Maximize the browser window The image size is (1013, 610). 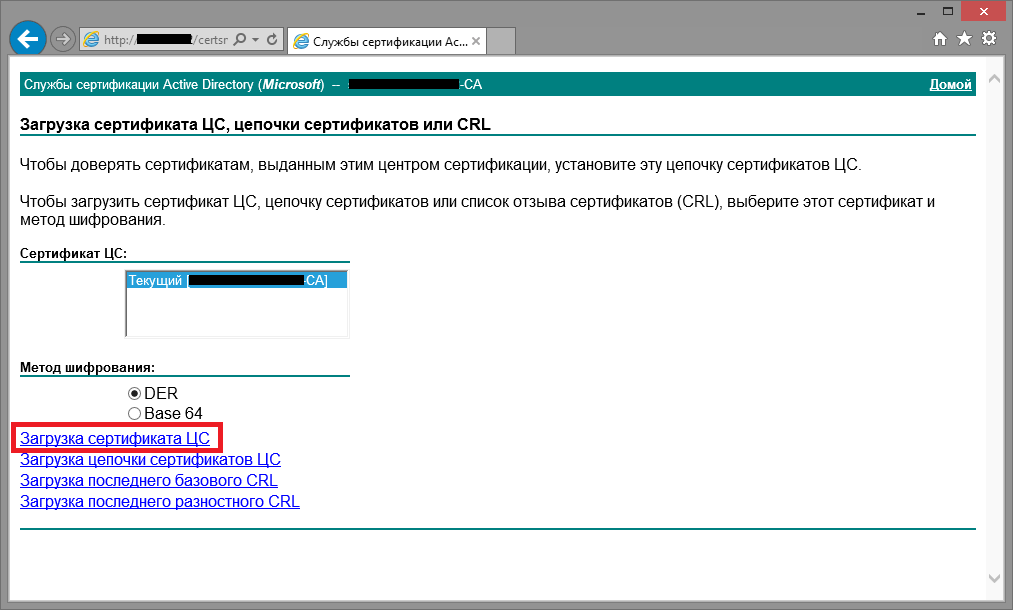948,12
